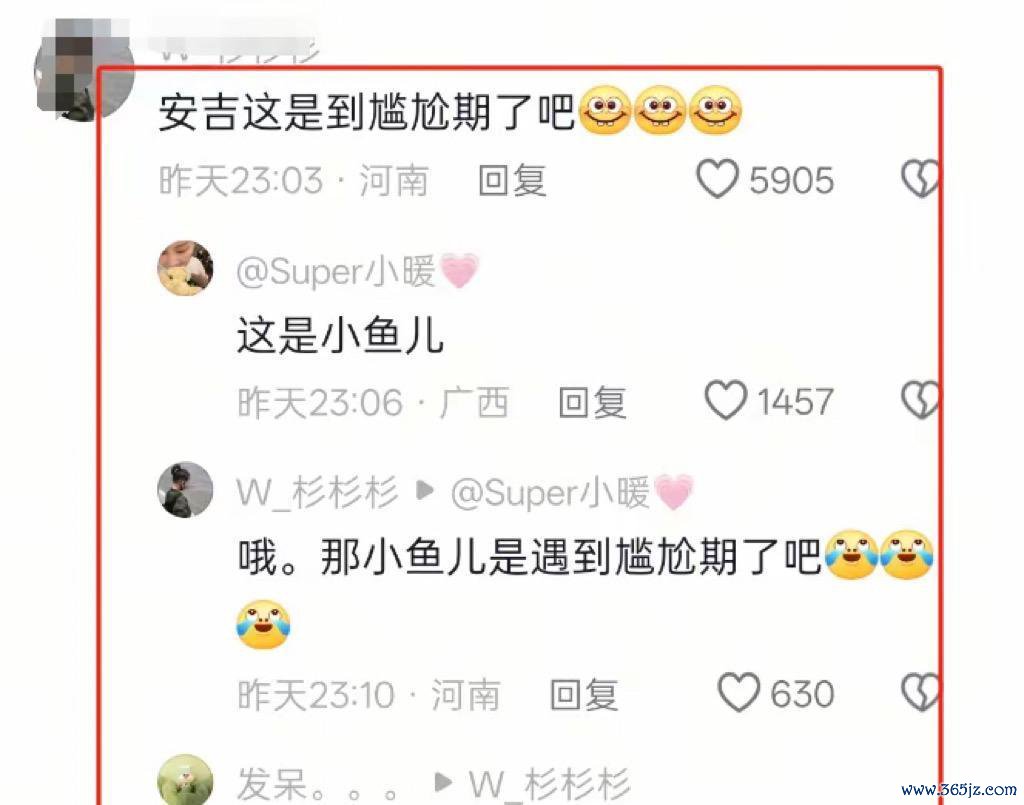Open the blurred avatar of top commenter
The height and width of the screenshot is (805, 1024).
point(83,70)
